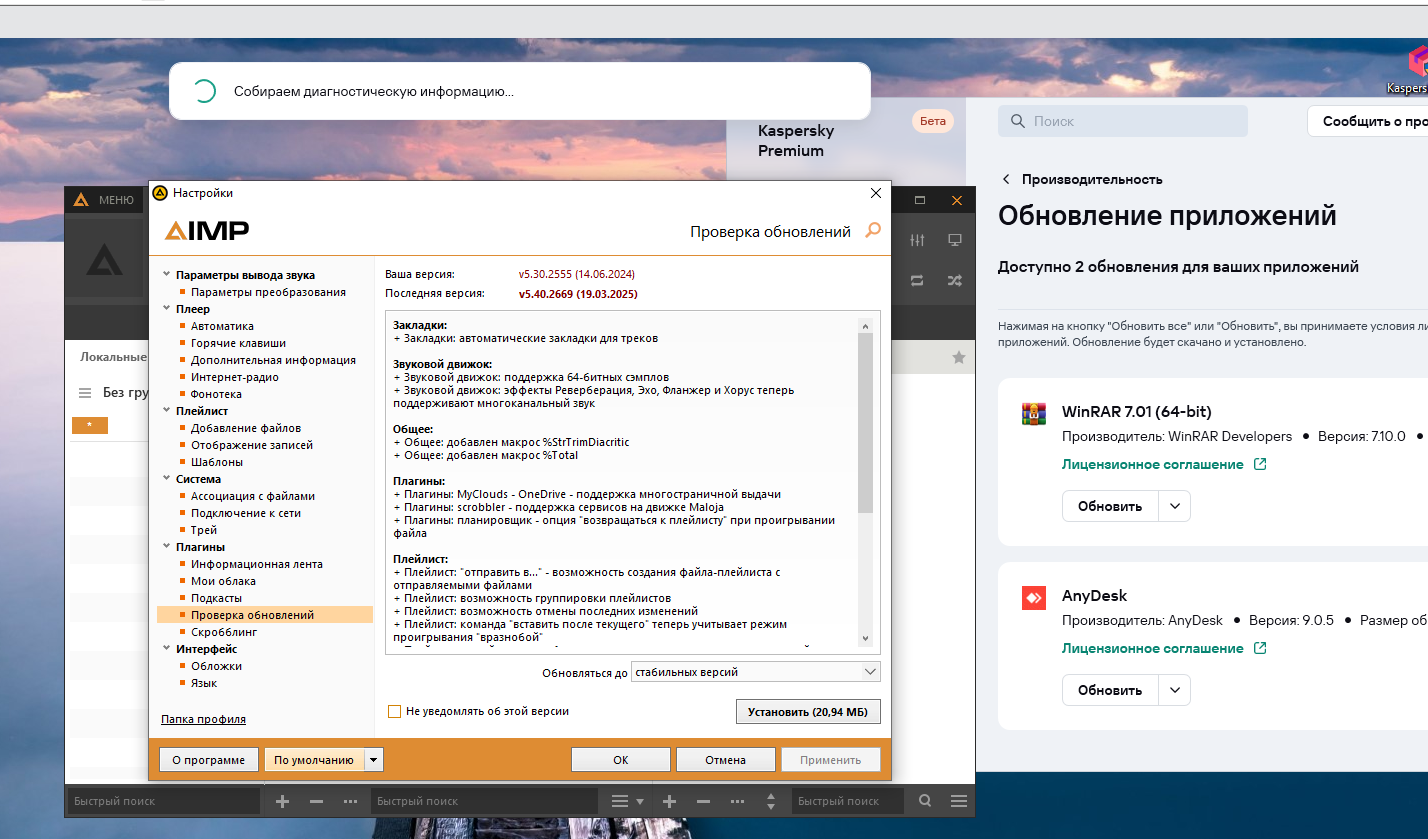This screenshot has width=1428, height=839.
Task: Click the second plus icon in AIMP bottom bar
Action: [670, 801]
